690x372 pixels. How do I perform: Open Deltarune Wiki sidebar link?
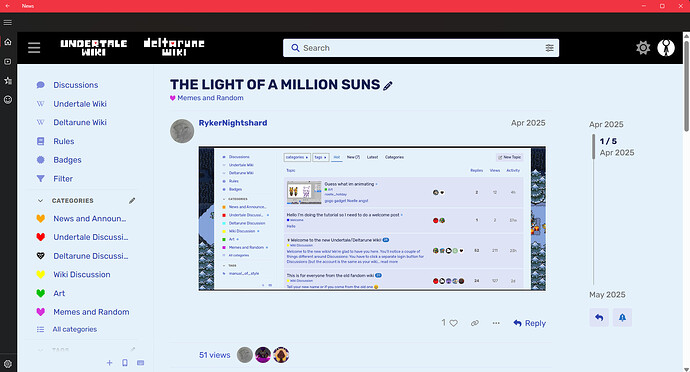[80, 122]
